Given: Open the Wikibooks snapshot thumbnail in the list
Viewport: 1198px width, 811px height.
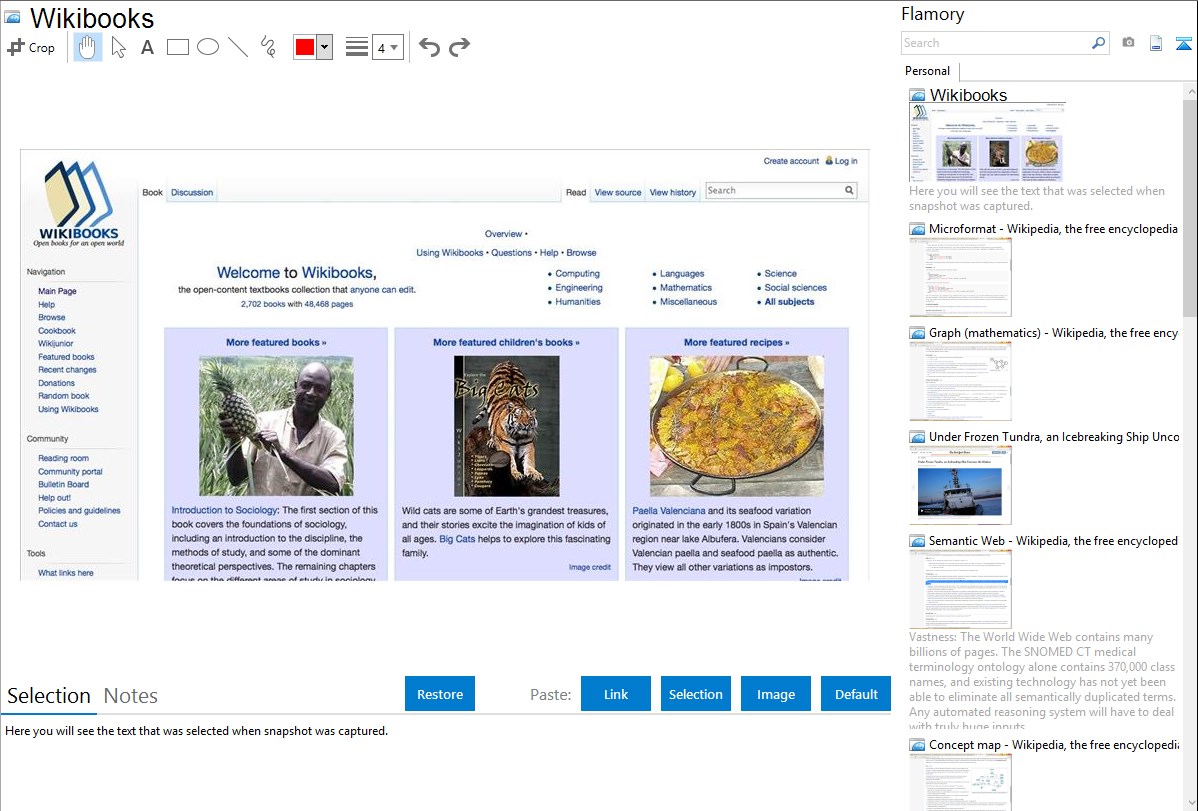Looking at the screenshot, I should click(987, 142).
